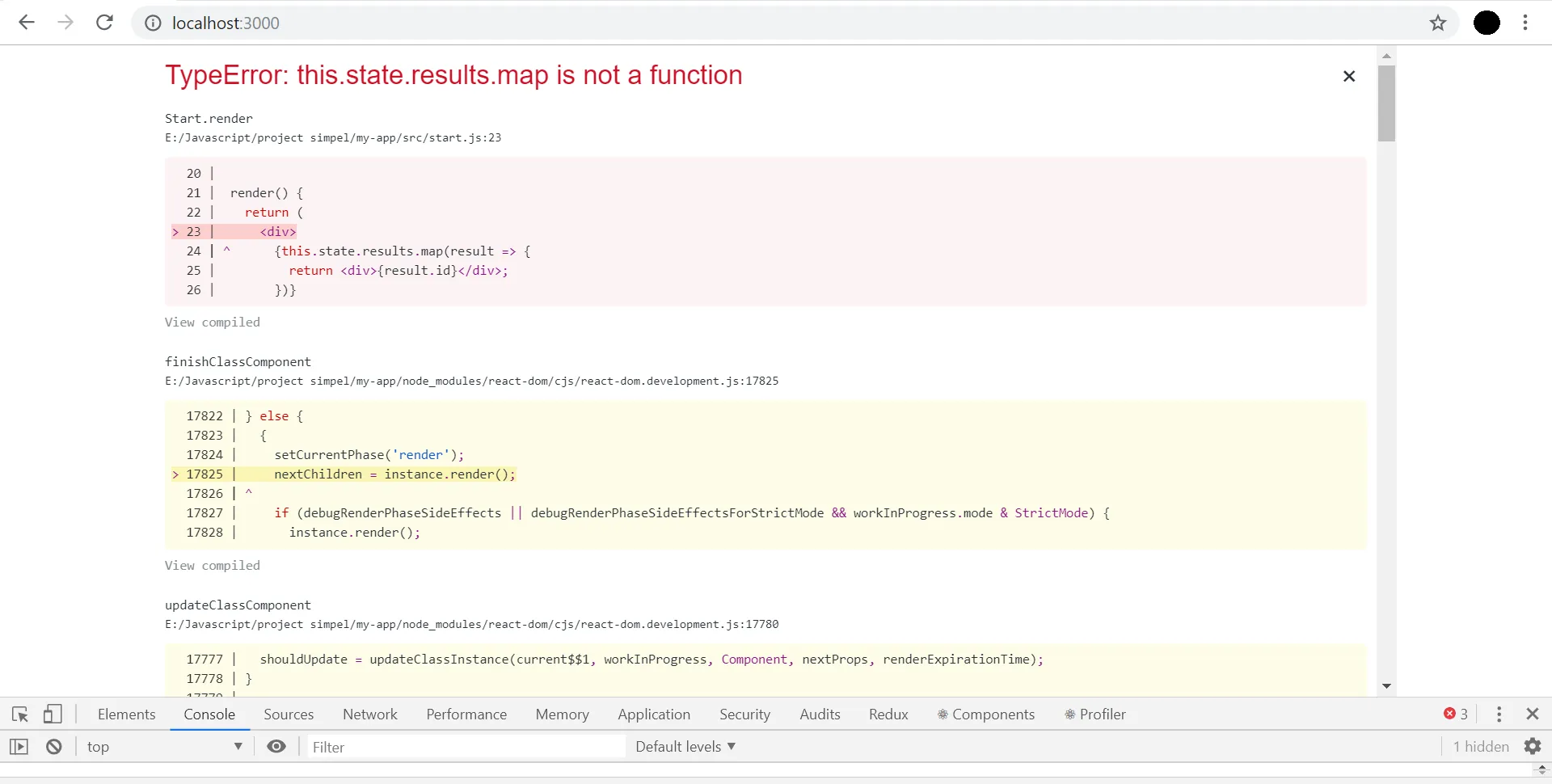1552x784 pixels.
Task: Click View compiled under Start.render
Action: [213, 322]
